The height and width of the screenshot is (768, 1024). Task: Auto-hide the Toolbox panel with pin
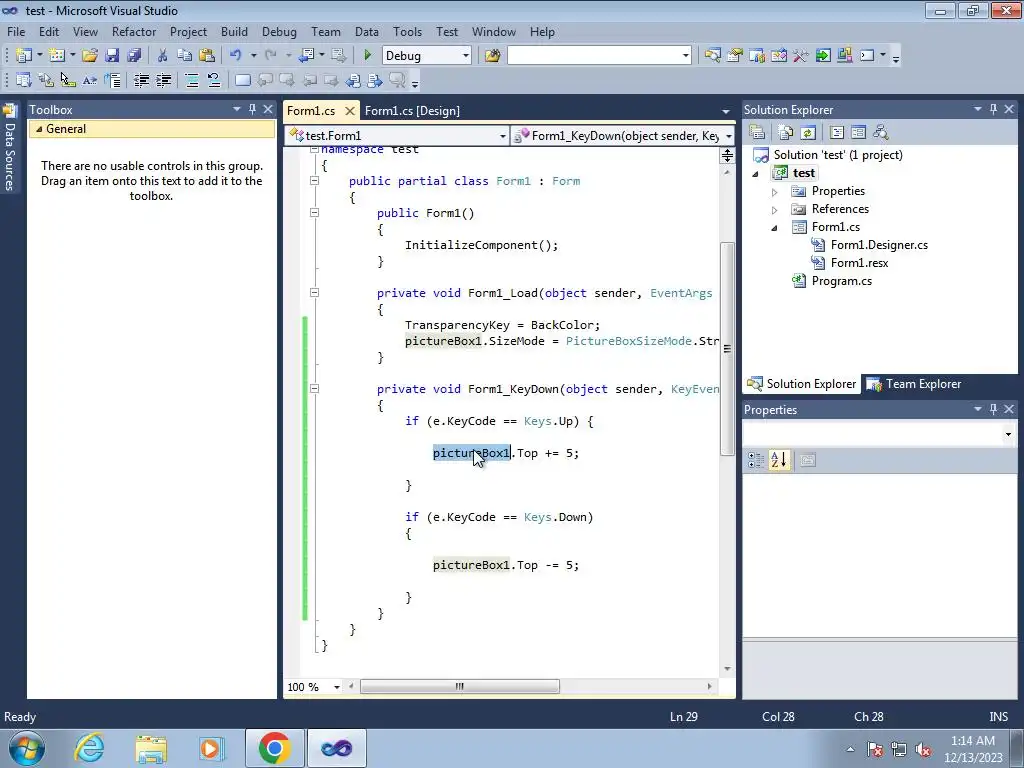click(252, 109)
